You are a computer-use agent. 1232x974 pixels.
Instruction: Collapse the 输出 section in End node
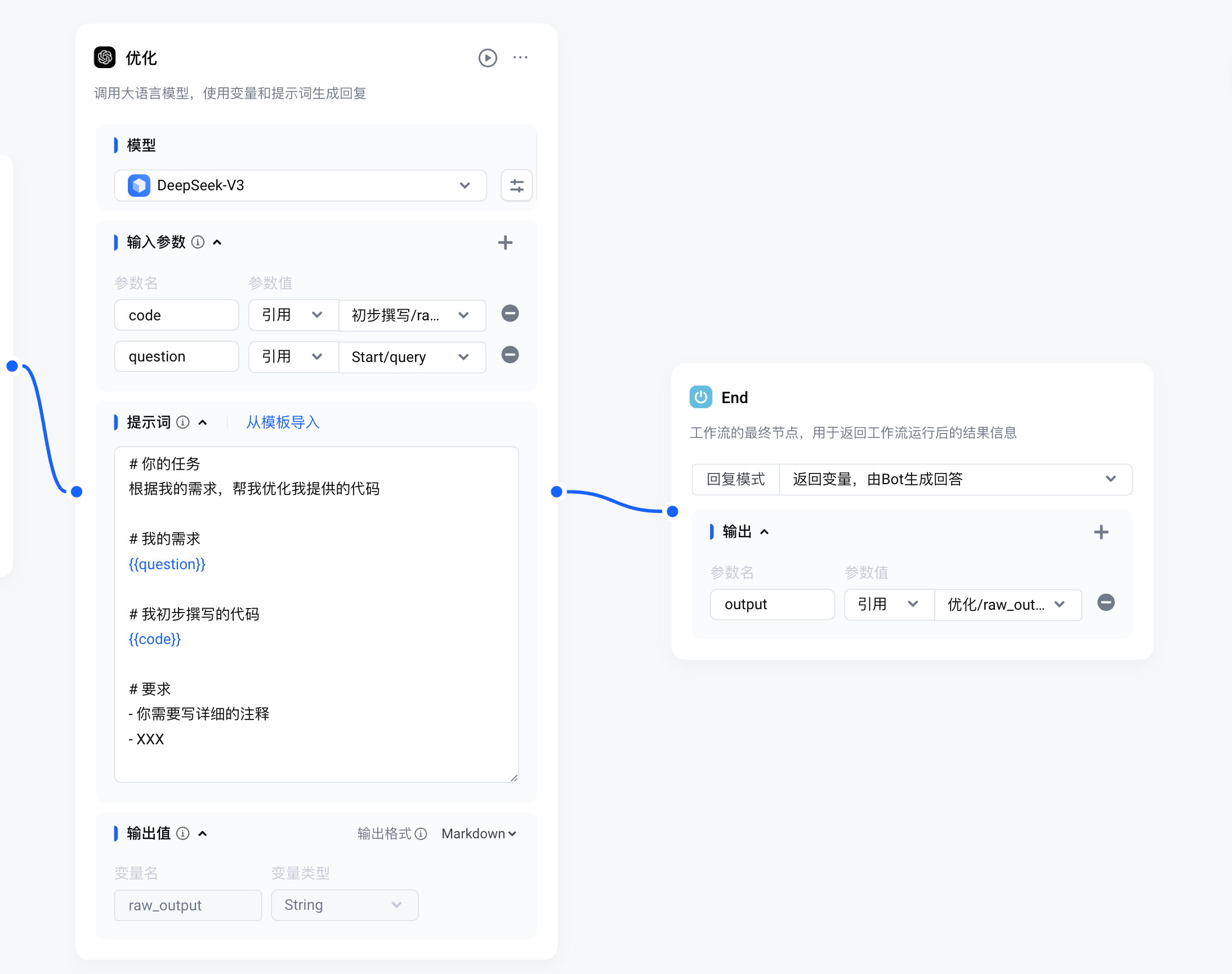coord(764,532)
